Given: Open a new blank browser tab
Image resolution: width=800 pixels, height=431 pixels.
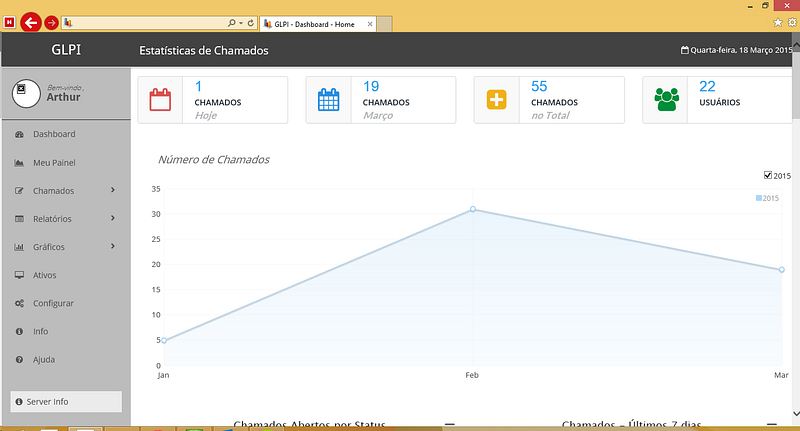Looking at the screenshot, I should tap(385, 24).
